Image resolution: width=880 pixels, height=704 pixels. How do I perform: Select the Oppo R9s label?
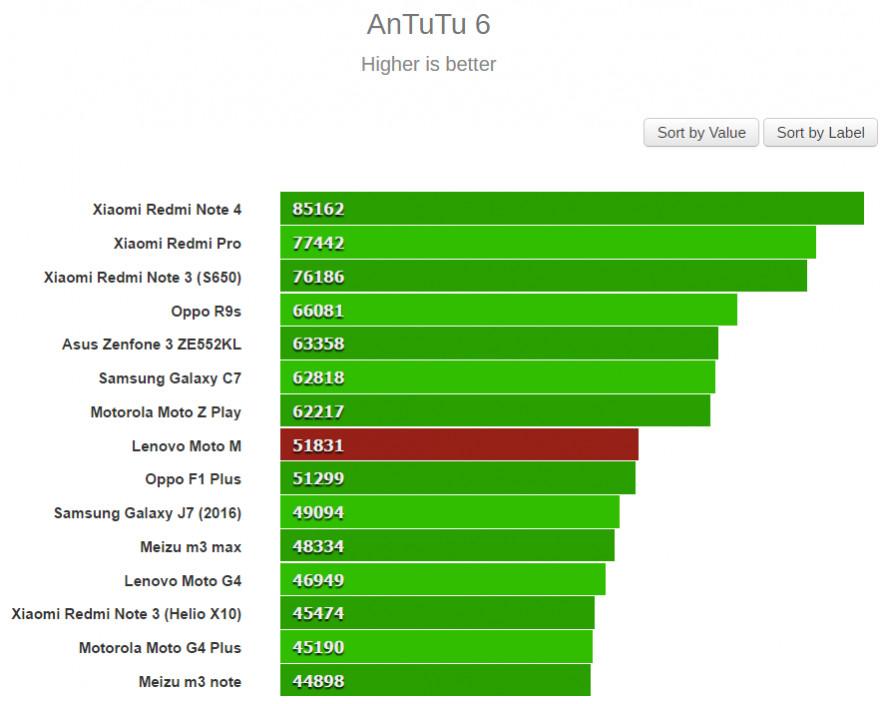click(206, 311)
